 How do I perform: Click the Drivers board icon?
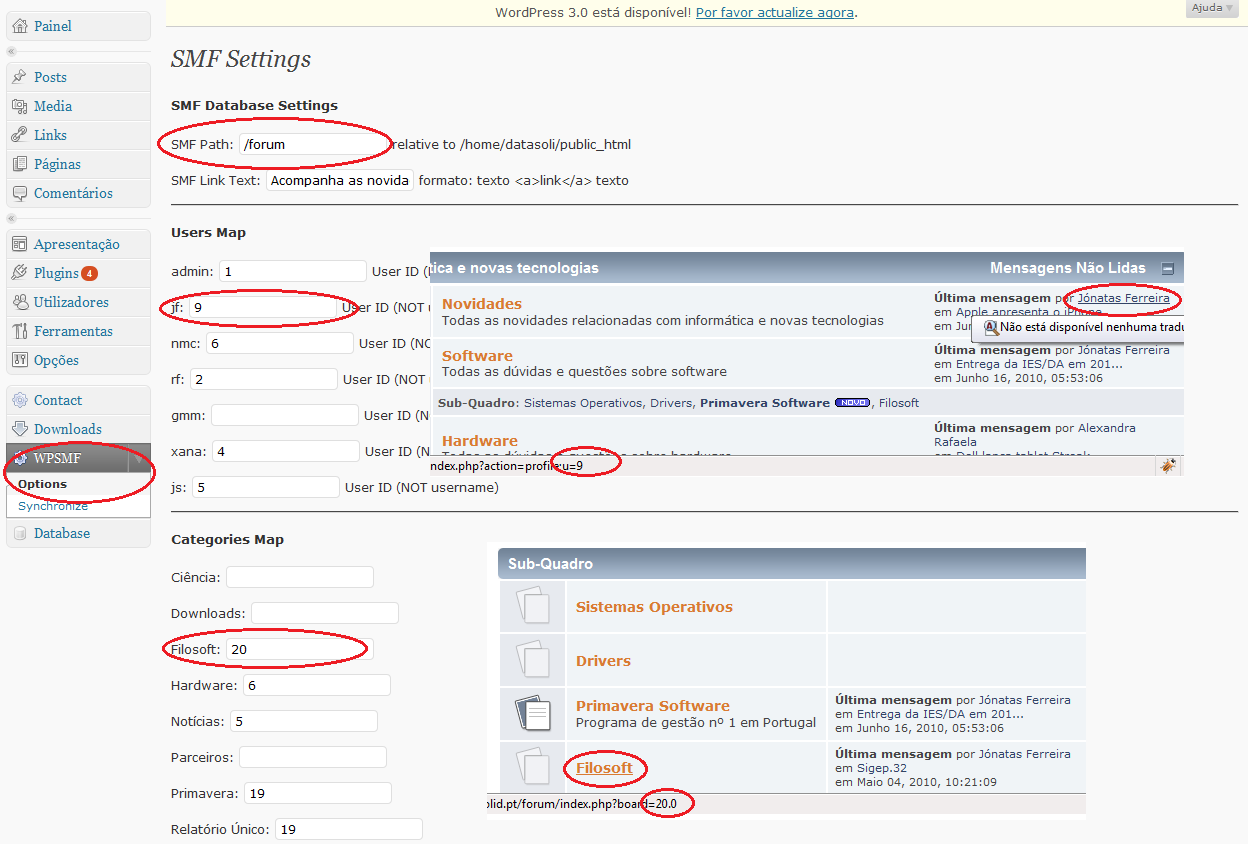533,660
